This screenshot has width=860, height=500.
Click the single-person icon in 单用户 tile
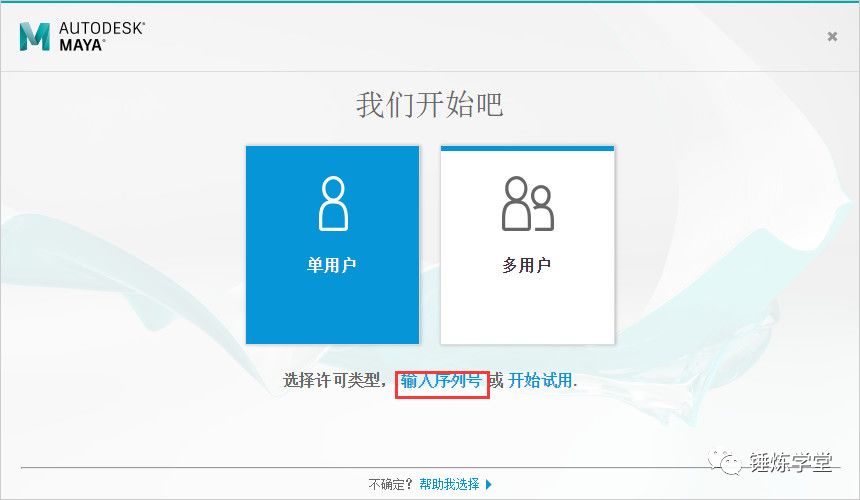point(333,204)
